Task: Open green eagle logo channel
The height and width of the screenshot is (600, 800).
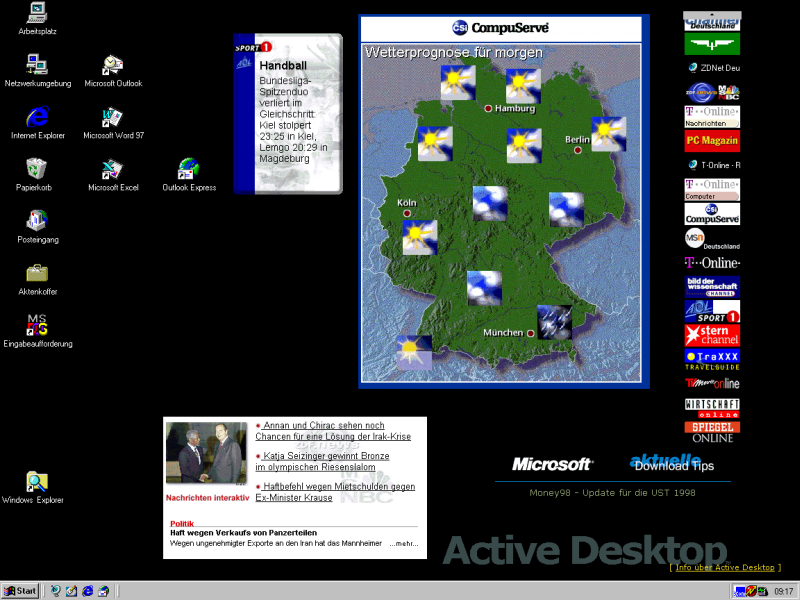Action: (x=712, y=44)
